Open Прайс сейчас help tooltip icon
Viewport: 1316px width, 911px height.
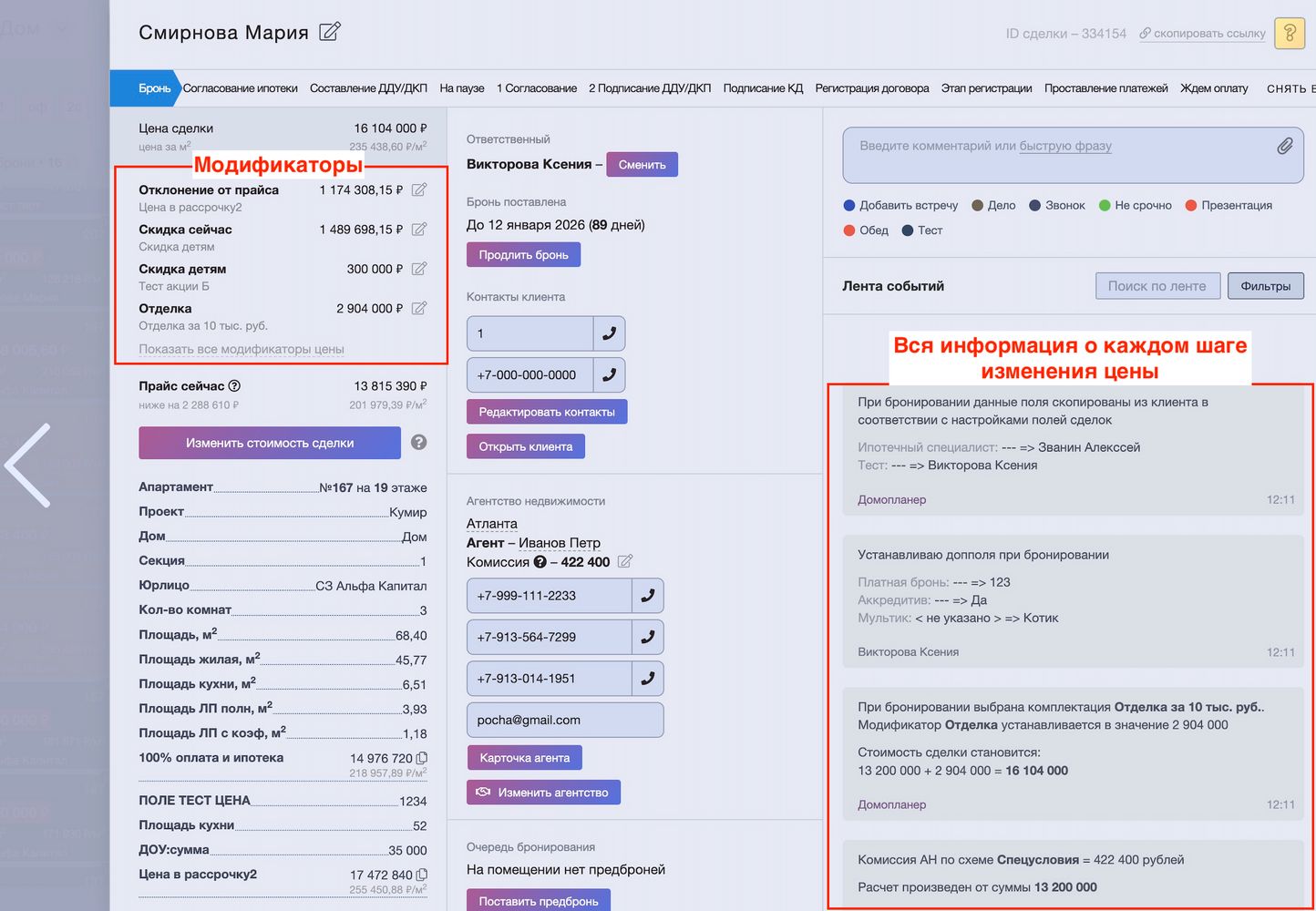234,385
